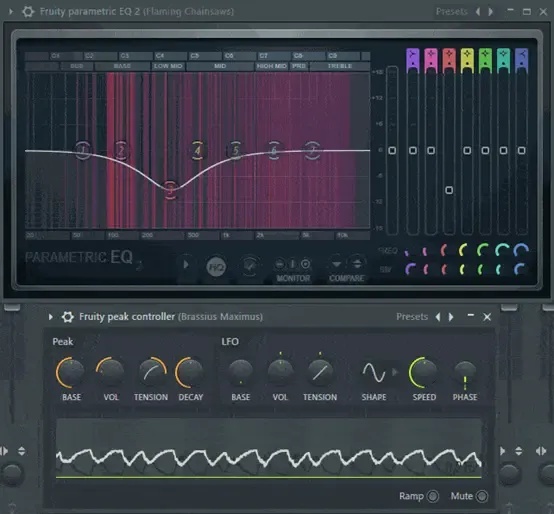The image size is (554, 514).
Task: Click the COMPARE down arrow button
Action: coord(336,264)
